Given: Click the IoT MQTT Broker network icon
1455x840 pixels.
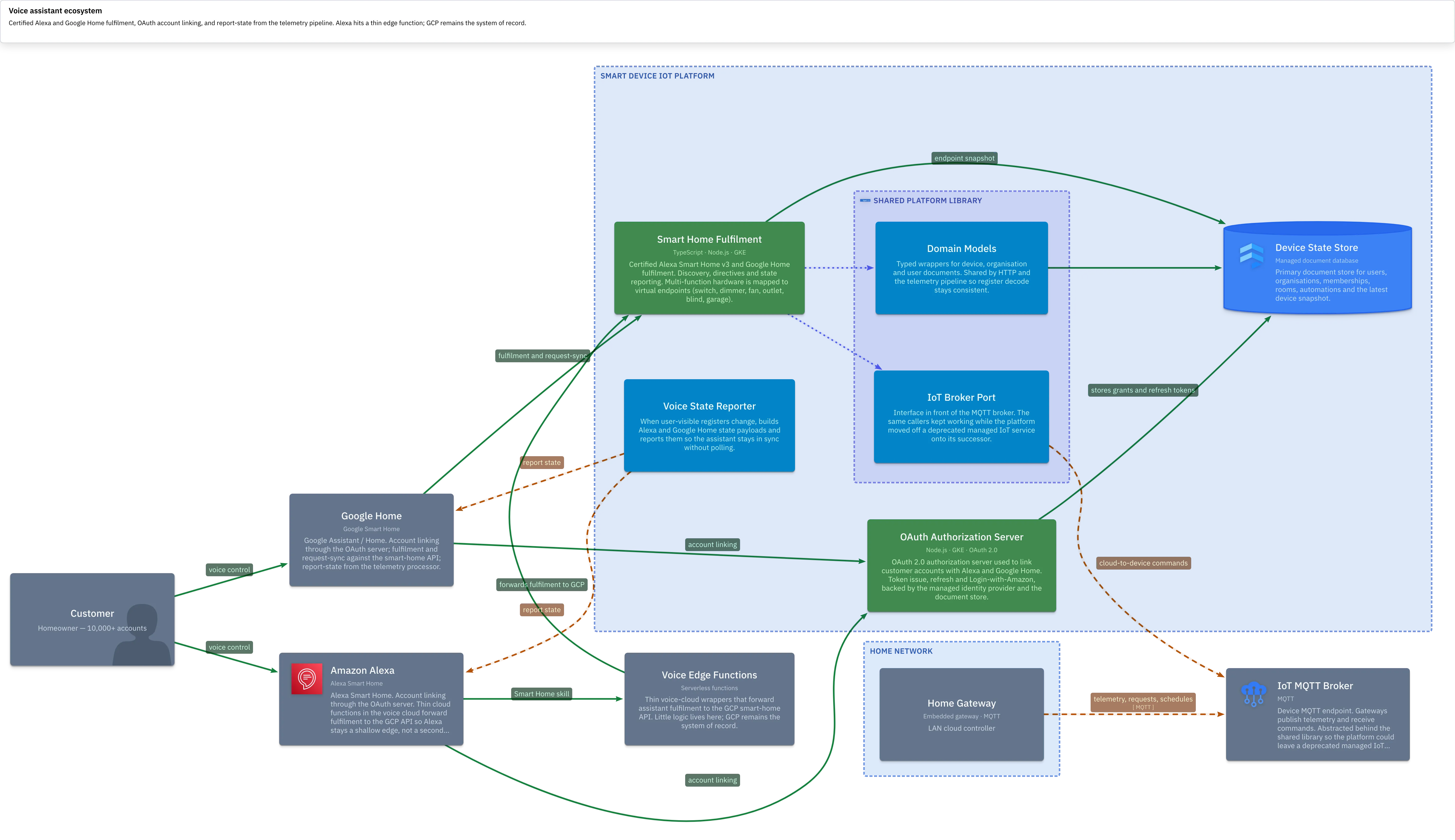Looking at the screenshot, I should 1253,694.
